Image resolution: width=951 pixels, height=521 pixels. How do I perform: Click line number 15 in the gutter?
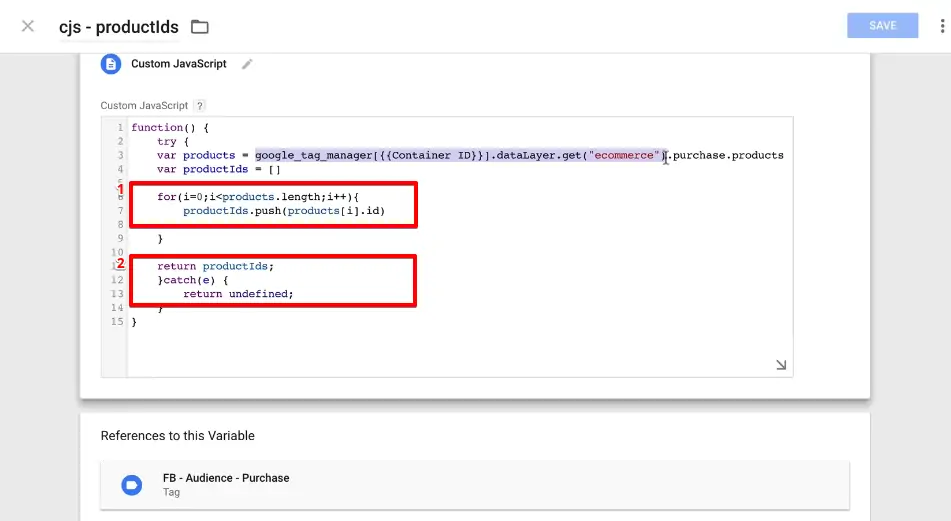[x=117, y=321]
